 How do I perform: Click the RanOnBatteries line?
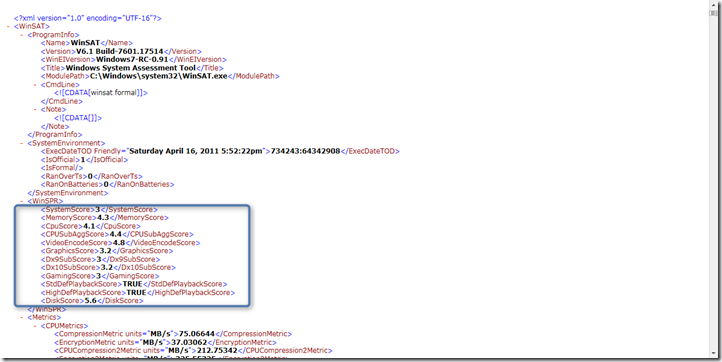coord(107,184)
